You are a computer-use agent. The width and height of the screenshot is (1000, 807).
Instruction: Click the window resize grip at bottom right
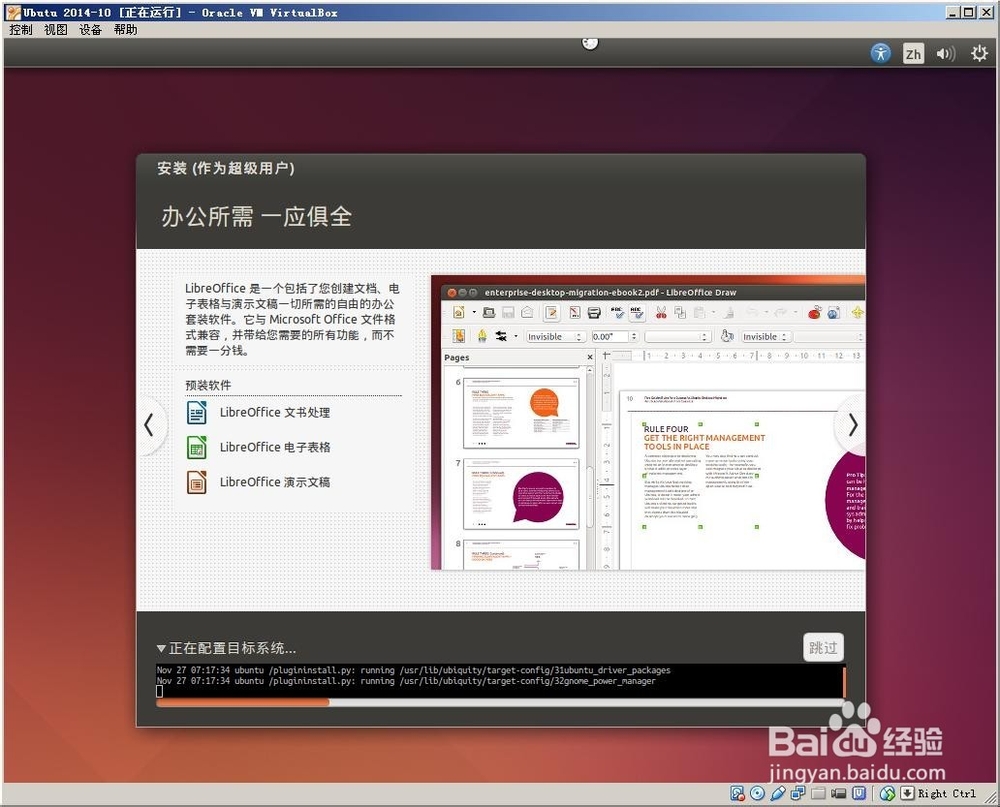pyautogui.click(x=989, y=795)
